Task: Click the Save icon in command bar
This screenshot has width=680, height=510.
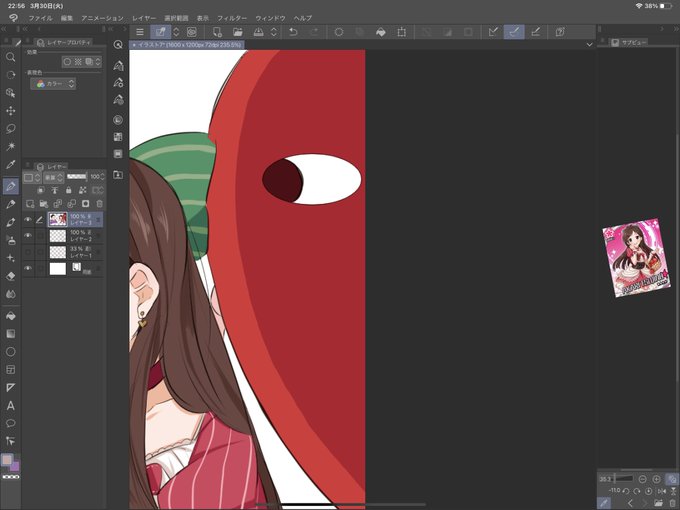Action: [x=258, y=32]
